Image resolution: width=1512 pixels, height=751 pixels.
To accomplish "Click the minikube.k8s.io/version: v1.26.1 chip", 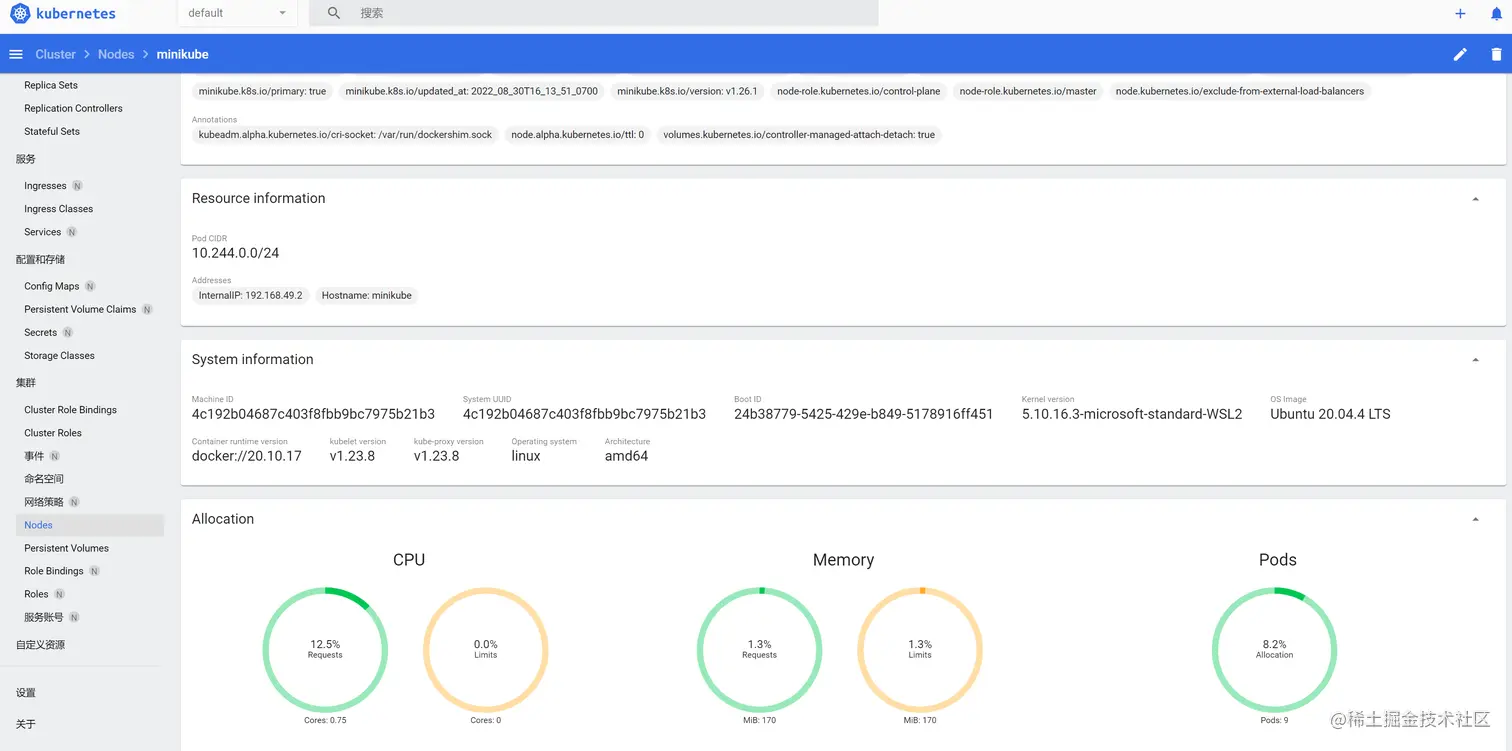I will pyautogui.click(x=688, y=91).
